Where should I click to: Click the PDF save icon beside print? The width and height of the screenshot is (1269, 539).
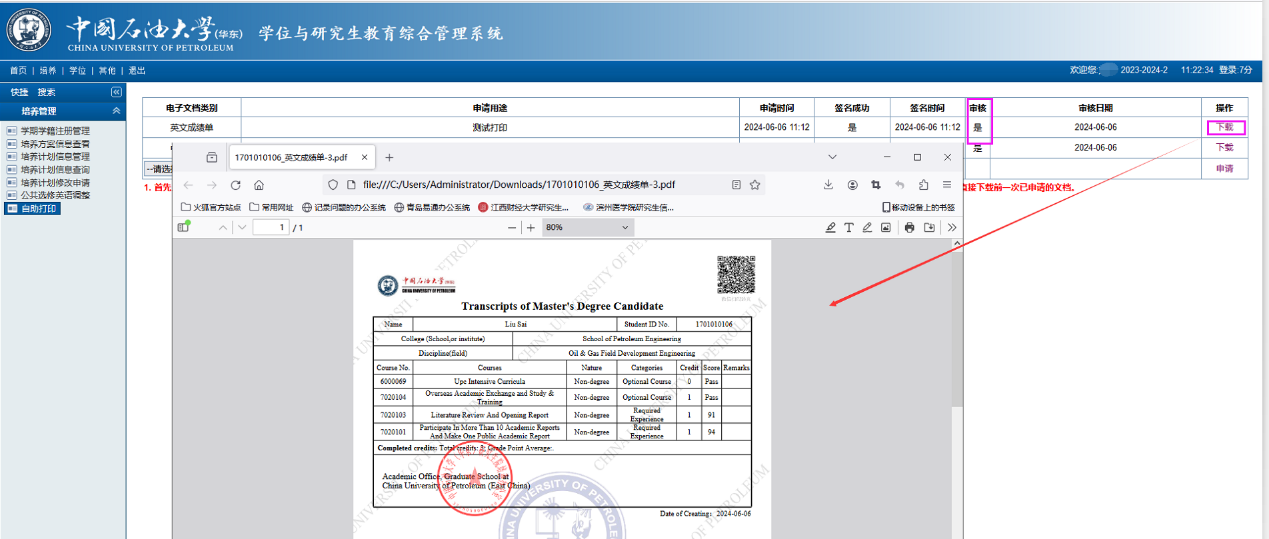pos(929,228)
